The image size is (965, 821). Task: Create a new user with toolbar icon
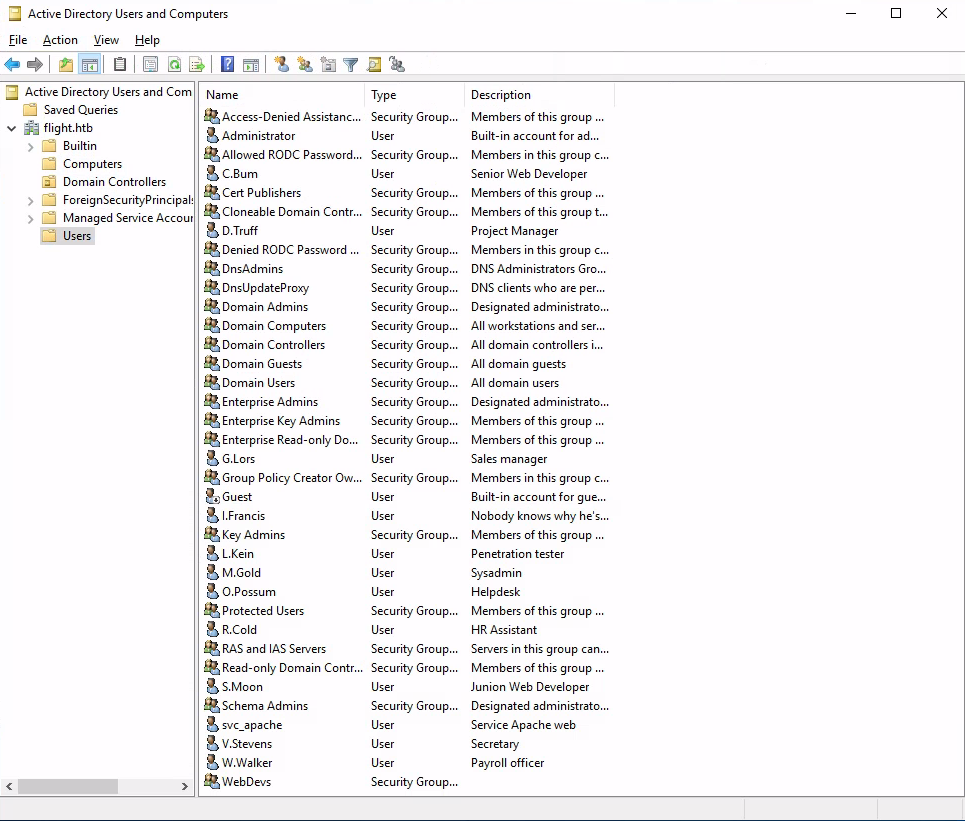282,65
